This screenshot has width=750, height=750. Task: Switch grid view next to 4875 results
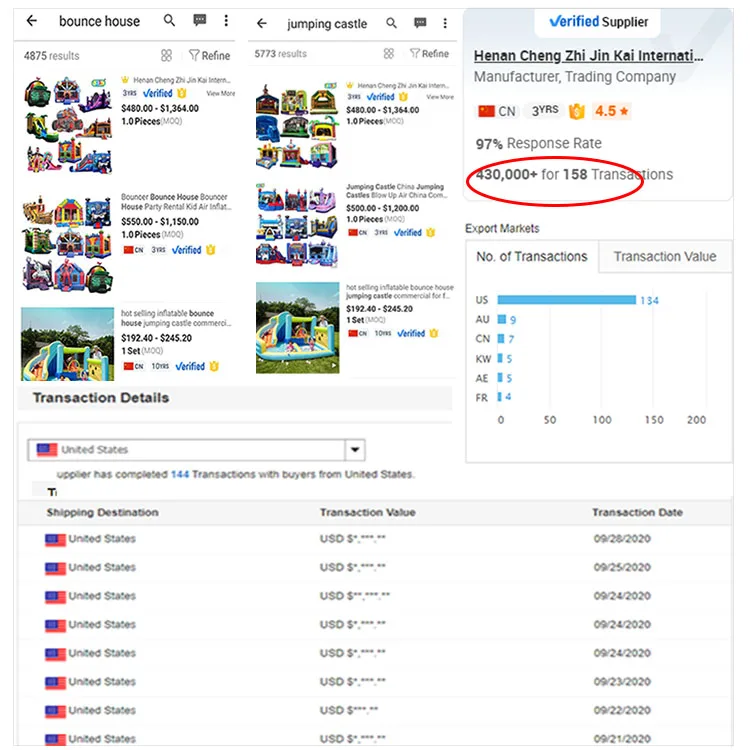pyautogui.click(x=166, y=55)
